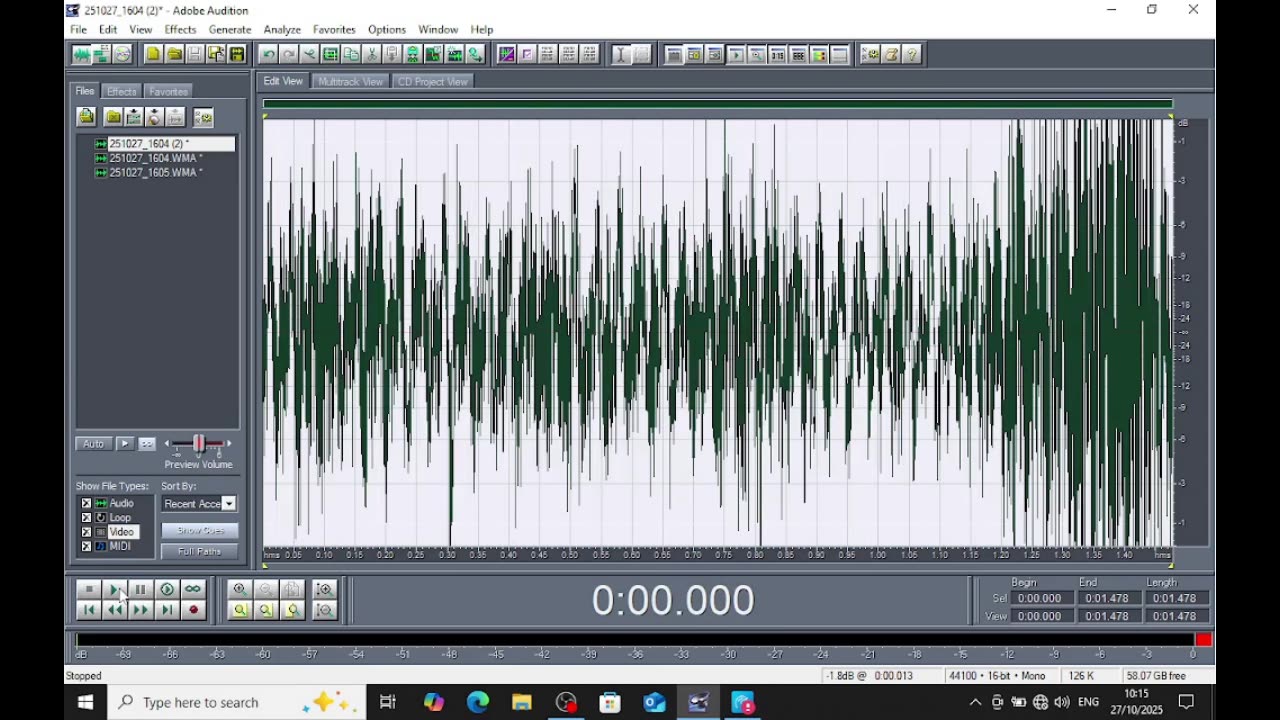Image resolution: width=1280 pixels, height=720 pixels.
Task: Click the preview play button in Files panel
Action: (x=125, y=444)
